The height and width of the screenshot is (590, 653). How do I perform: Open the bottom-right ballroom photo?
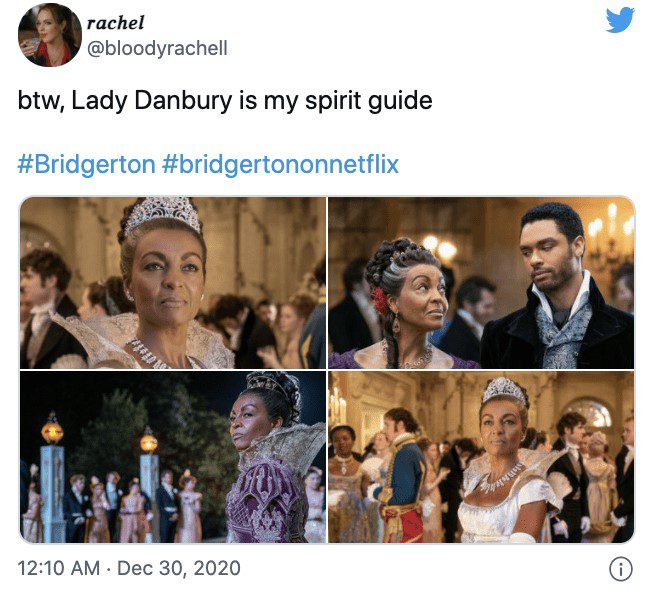pos(481,457)
